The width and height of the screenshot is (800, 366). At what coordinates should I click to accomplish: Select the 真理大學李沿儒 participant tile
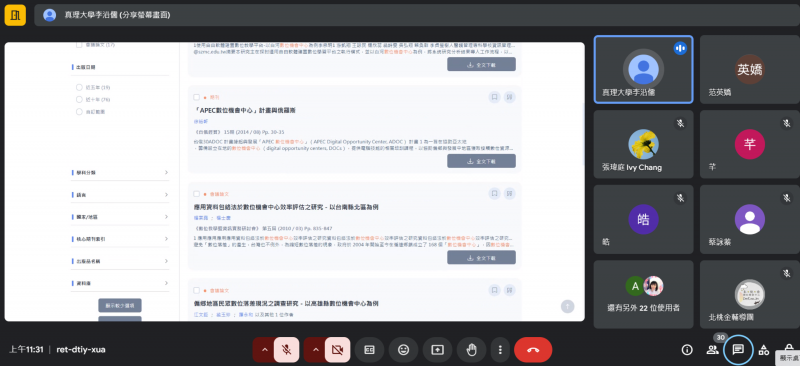[643, 69]
